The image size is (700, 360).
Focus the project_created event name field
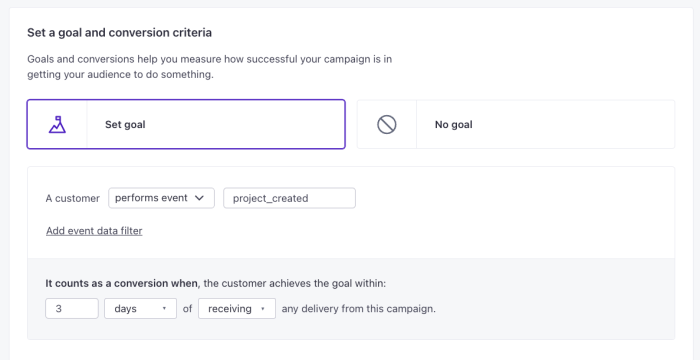coord(289,198)
